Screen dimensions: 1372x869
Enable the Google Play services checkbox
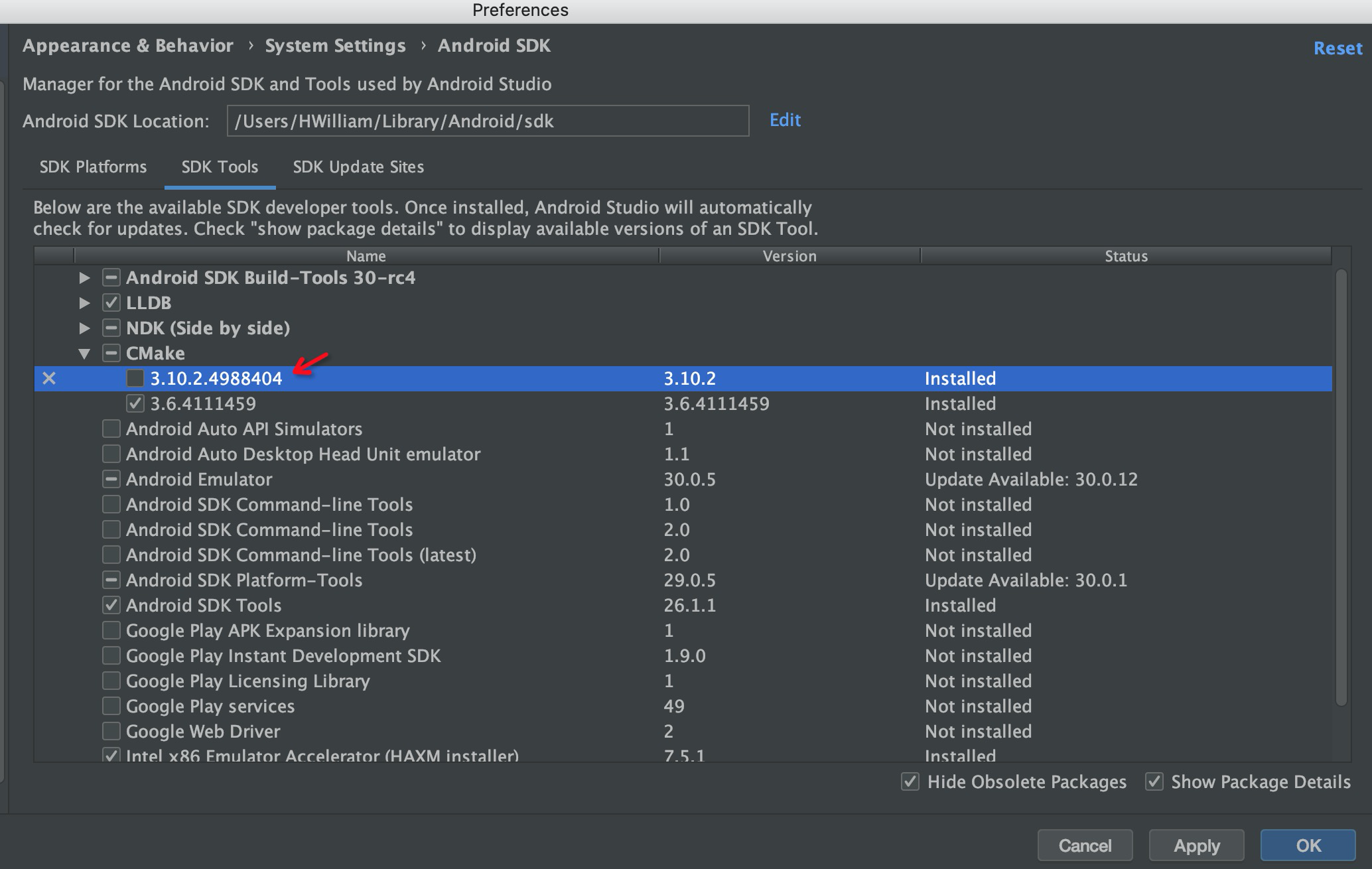pyautogui.click(x=111, y=706)
